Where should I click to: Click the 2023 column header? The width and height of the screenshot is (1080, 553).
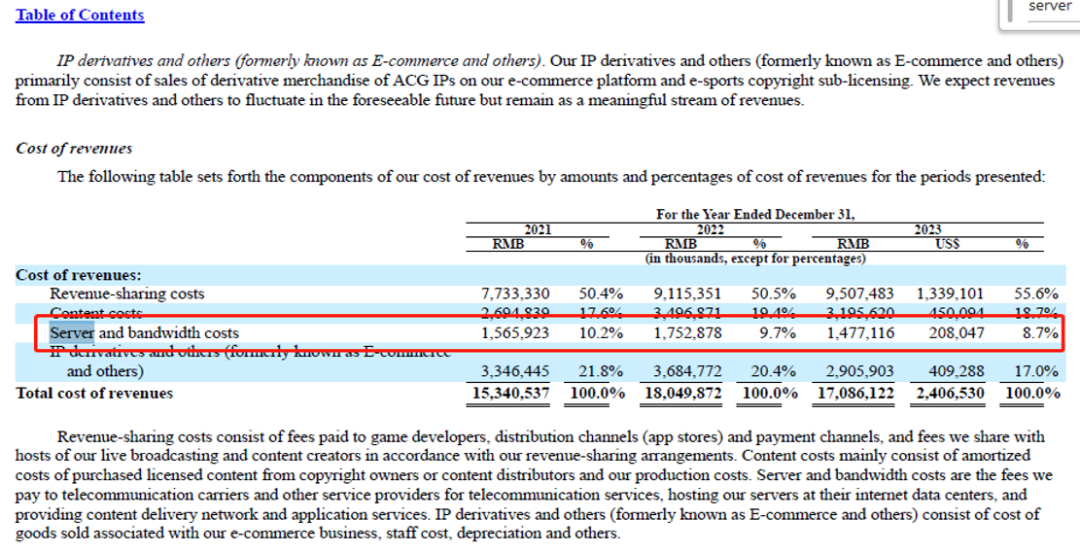926,229
